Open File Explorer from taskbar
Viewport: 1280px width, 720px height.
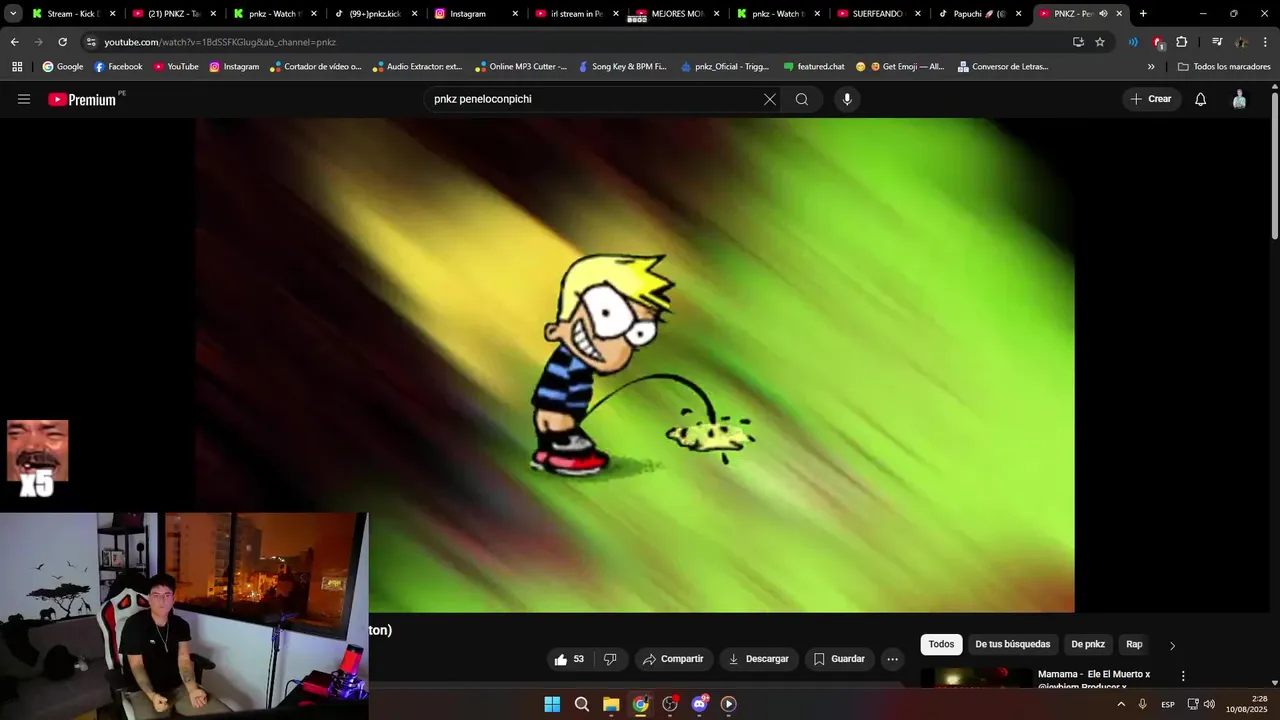pos(611,704)
